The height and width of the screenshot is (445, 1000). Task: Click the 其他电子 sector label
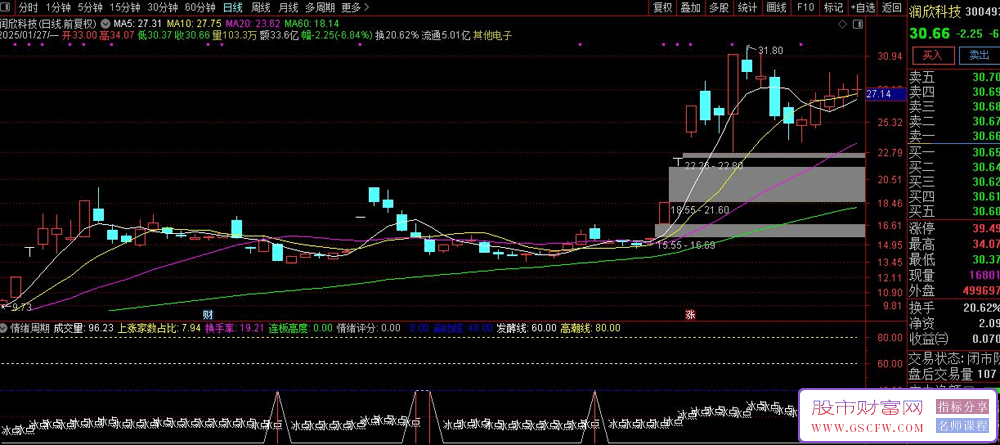(x=492, y=35)
